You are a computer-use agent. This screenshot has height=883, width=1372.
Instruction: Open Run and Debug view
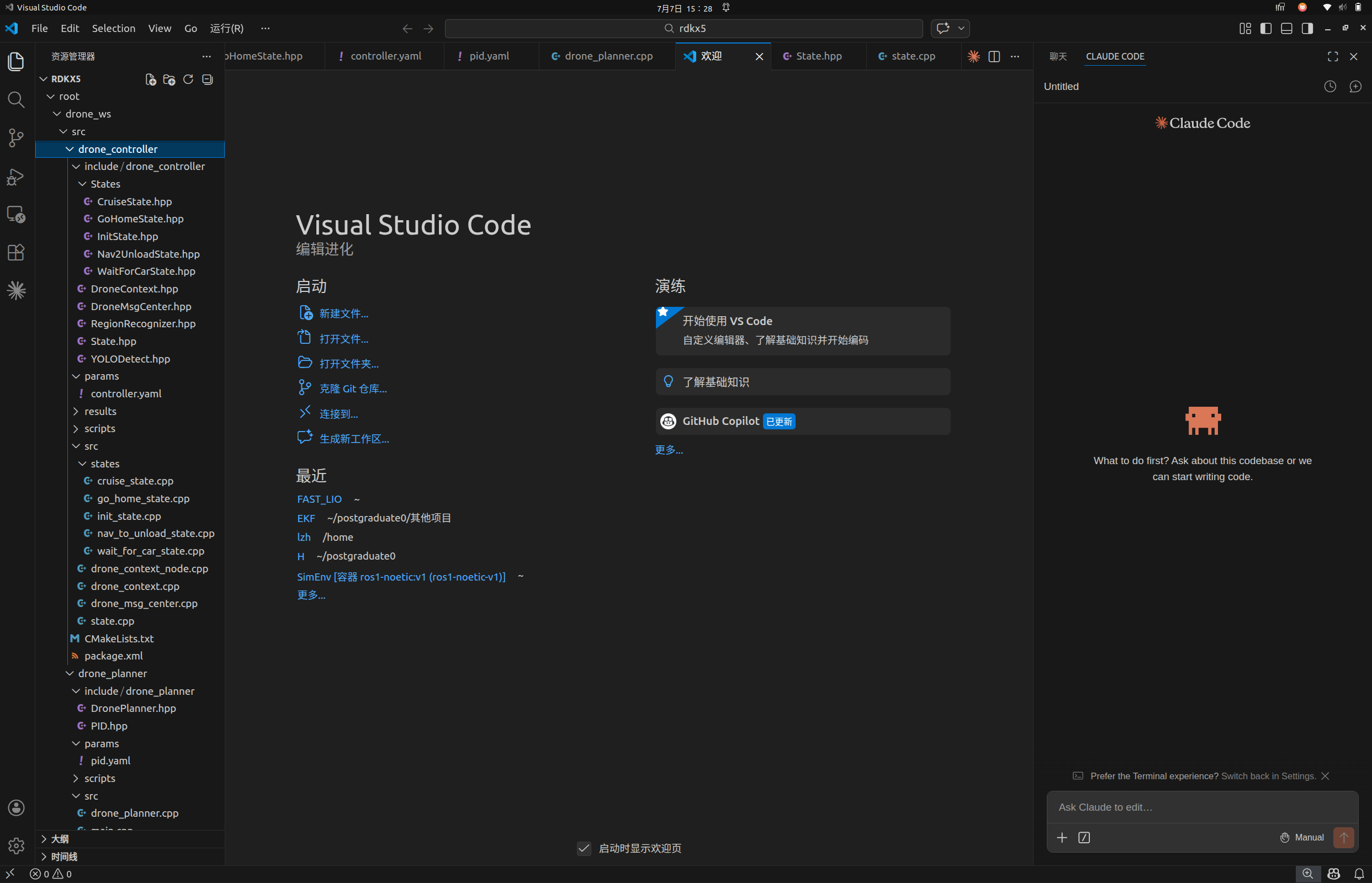coord(16,176)
